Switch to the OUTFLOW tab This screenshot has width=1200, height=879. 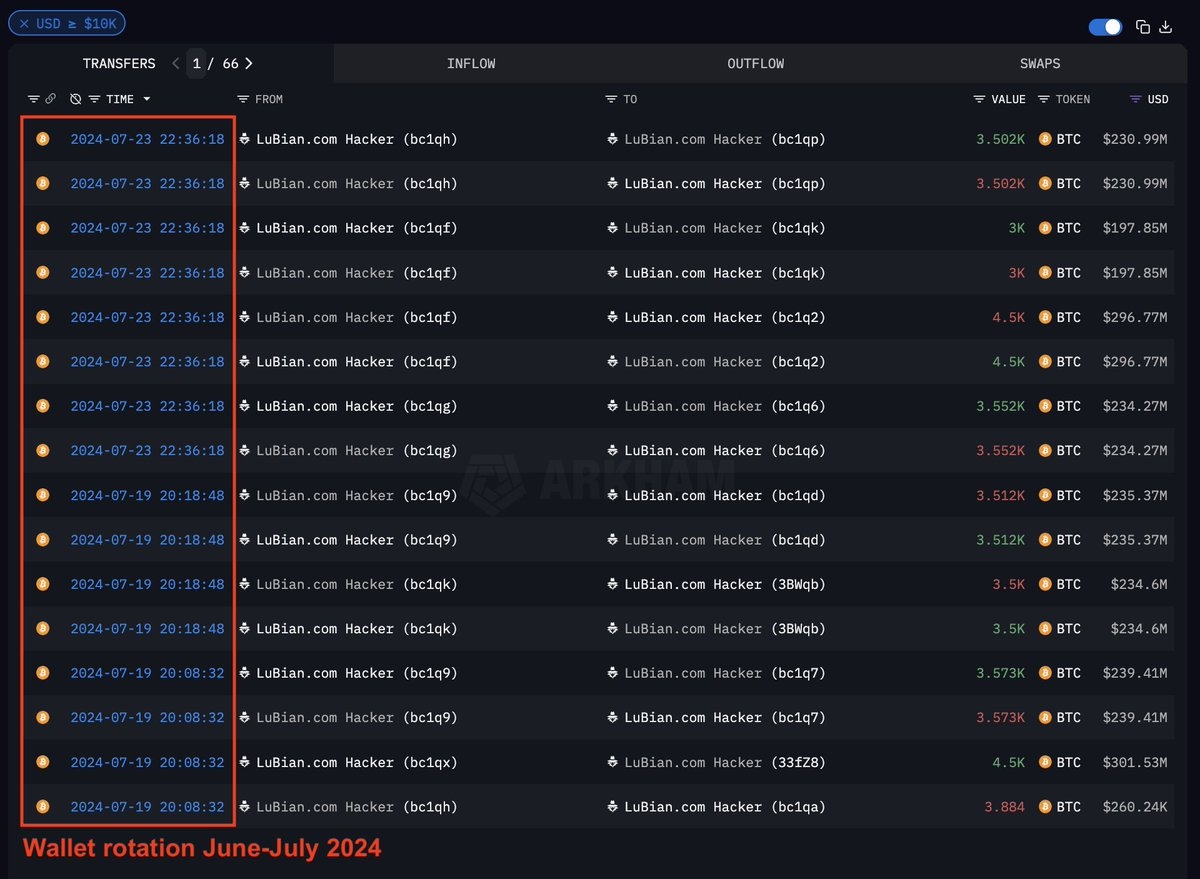[x=755, y=63]
